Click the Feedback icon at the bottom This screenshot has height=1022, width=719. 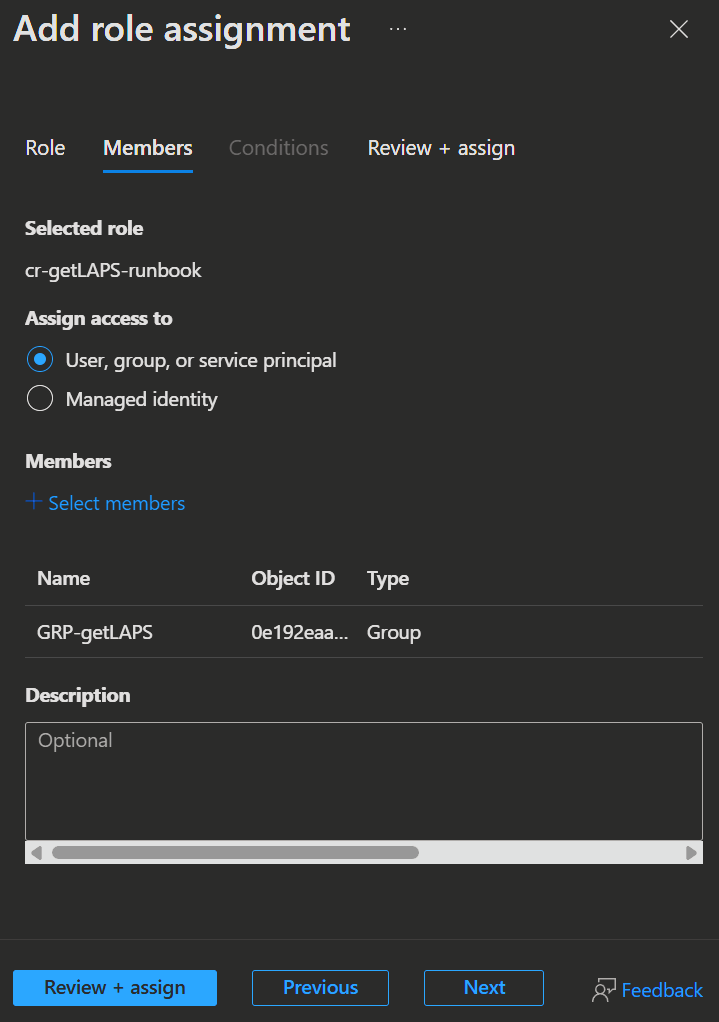point(603,990)
